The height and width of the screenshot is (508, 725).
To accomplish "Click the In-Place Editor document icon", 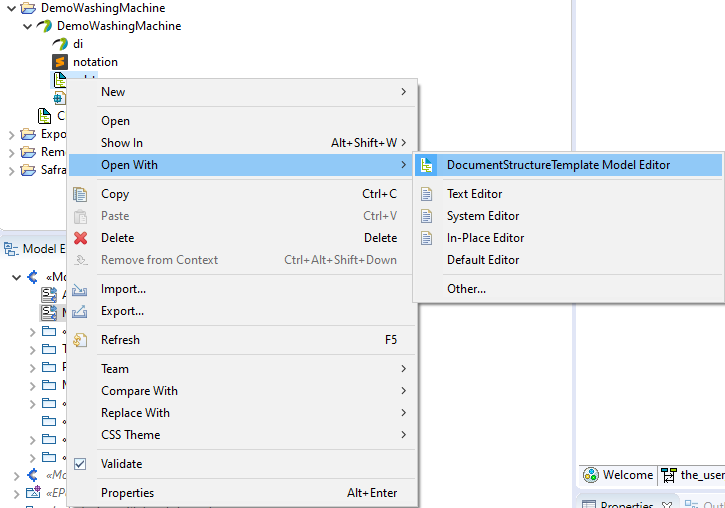I will (x=426, y=238).
